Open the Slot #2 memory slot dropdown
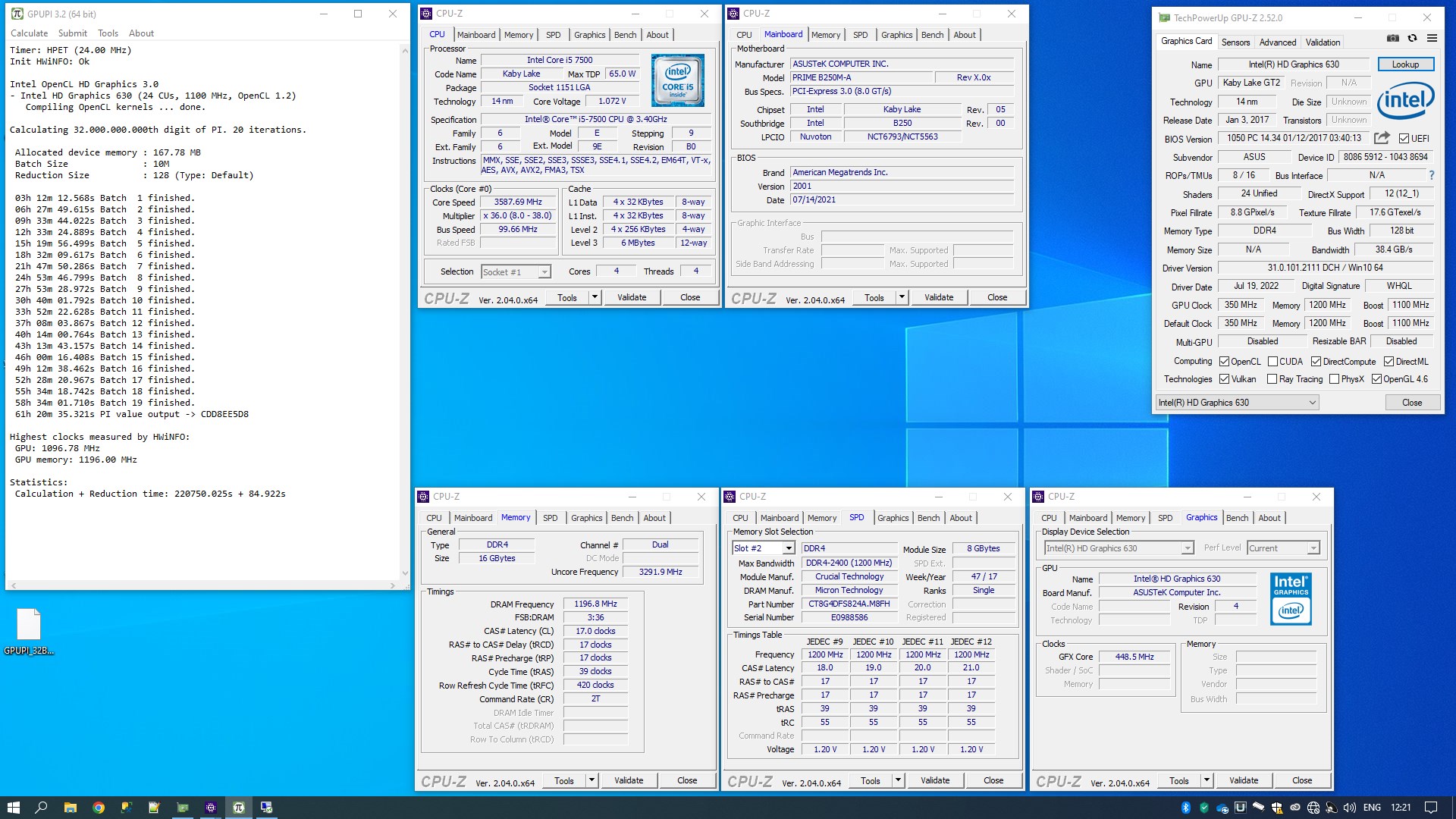1456x819 pixels. pyautogui.click(x=763, y=548)
